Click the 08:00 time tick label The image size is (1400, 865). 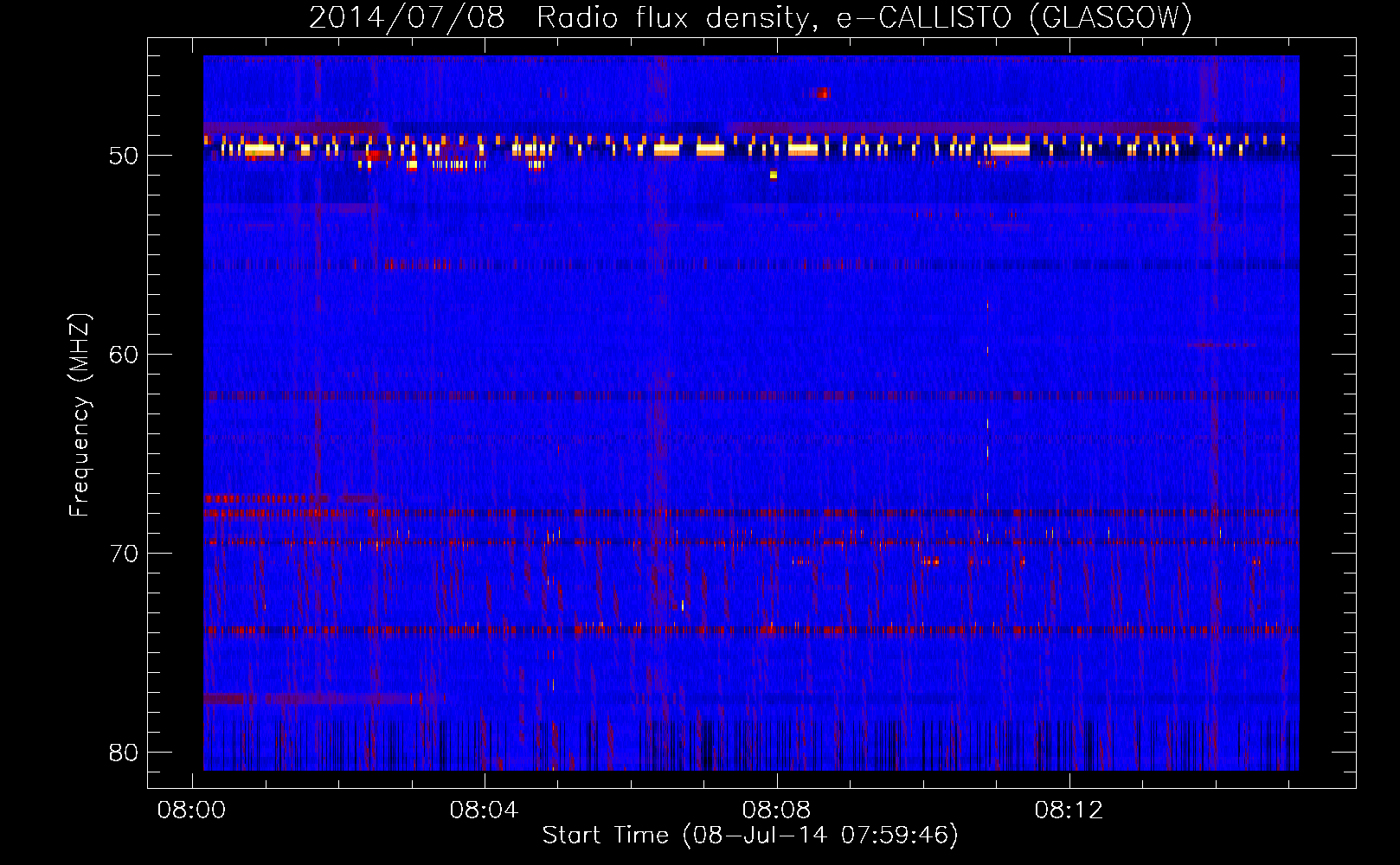click(191, 811)
